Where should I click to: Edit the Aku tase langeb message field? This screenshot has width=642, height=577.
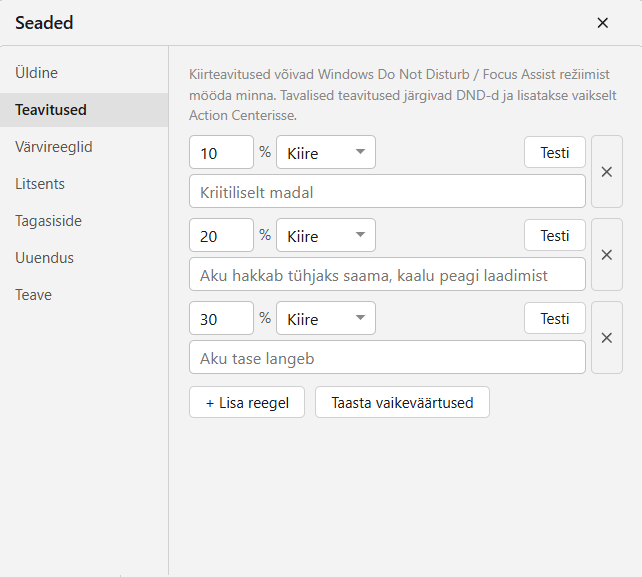pyautogui.click(x=387, y=357)
